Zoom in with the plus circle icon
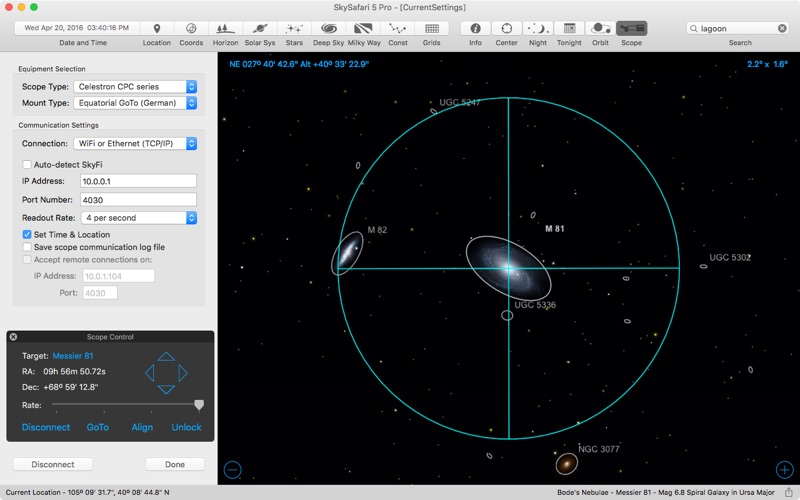This screenshot has height=500, width=800. [x=785, y=469]
